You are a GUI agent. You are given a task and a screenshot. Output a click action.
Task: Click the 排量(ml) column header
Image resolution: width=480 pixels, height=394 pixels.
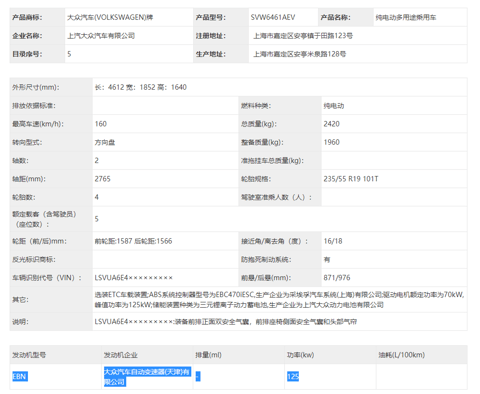pyautogui.click(x=208, y=355)
